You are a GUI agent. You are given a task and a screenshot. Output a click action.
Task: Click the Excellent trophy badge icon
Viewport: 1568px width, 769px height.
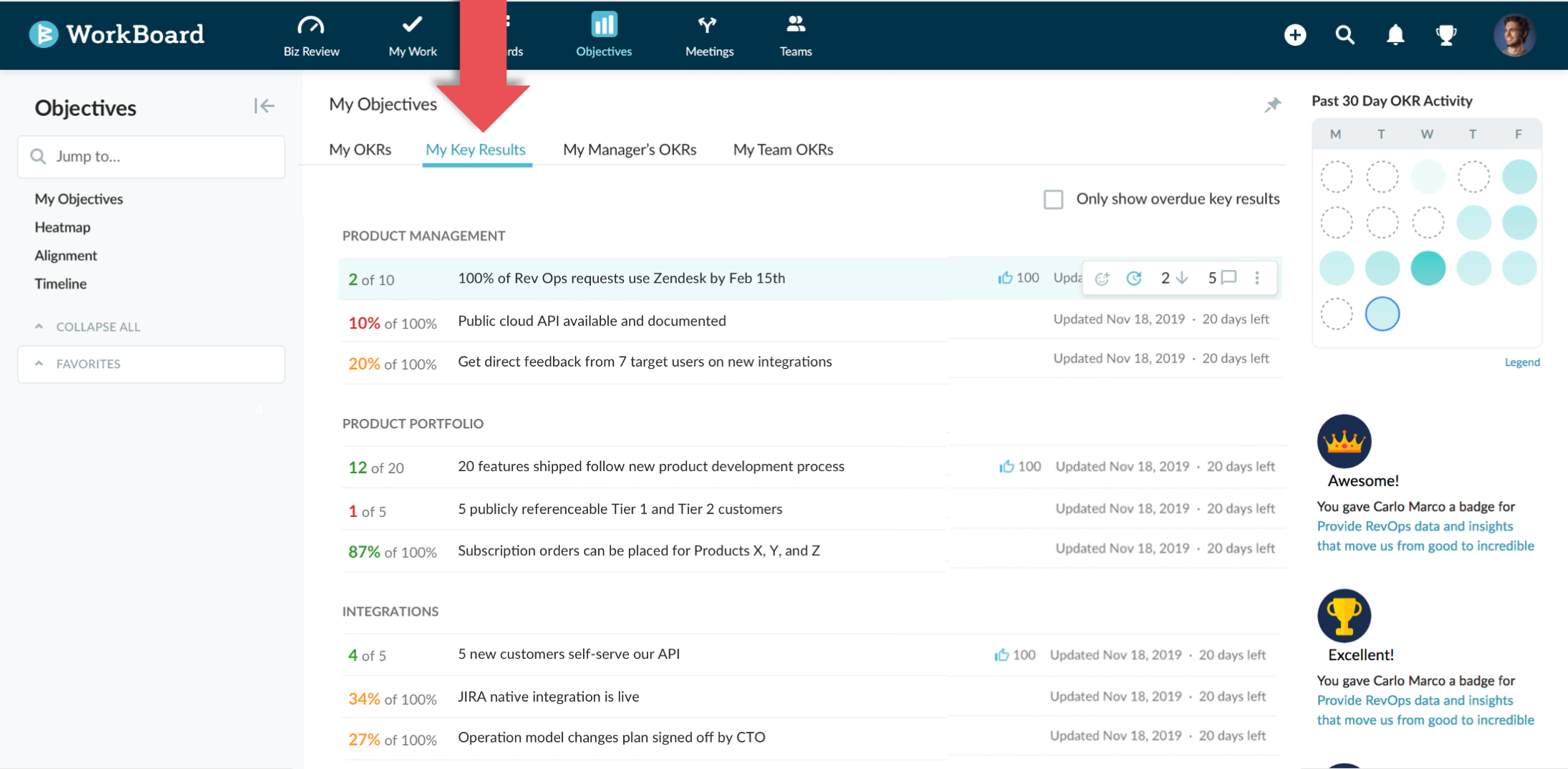(1344, 616)
